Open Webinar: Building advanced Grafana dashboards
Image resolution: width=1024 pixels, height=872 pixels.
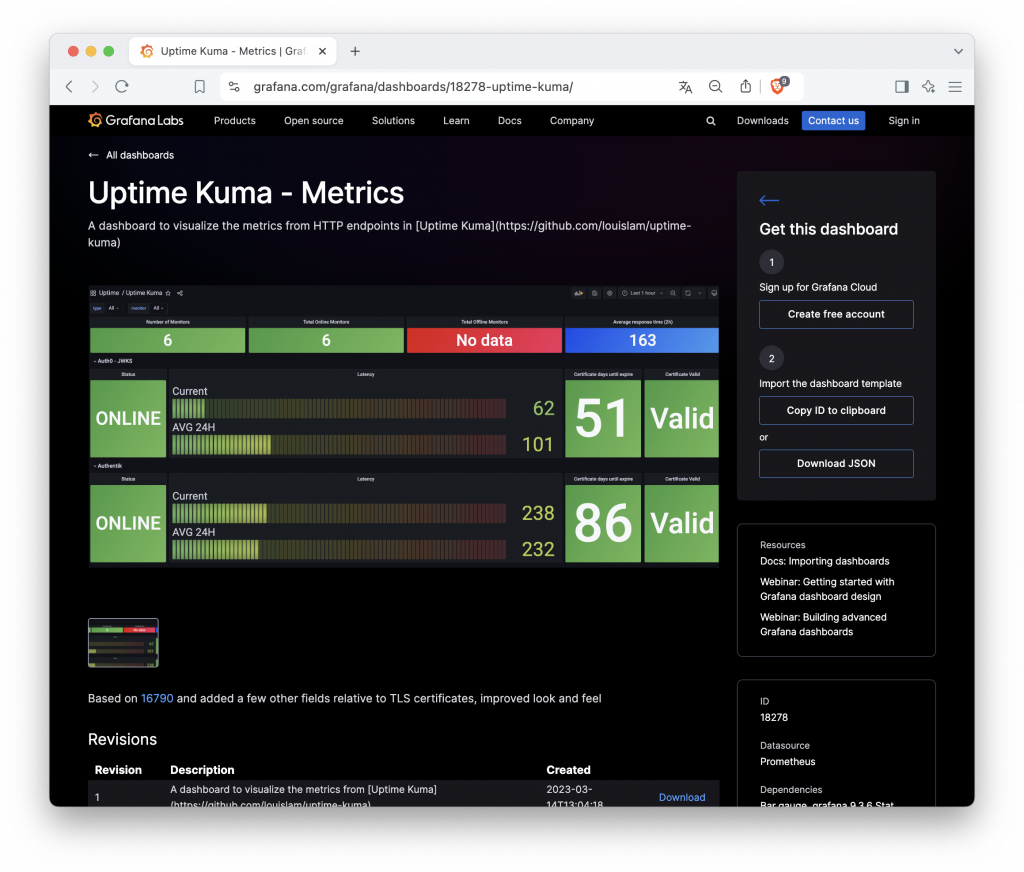coord(823,624)
